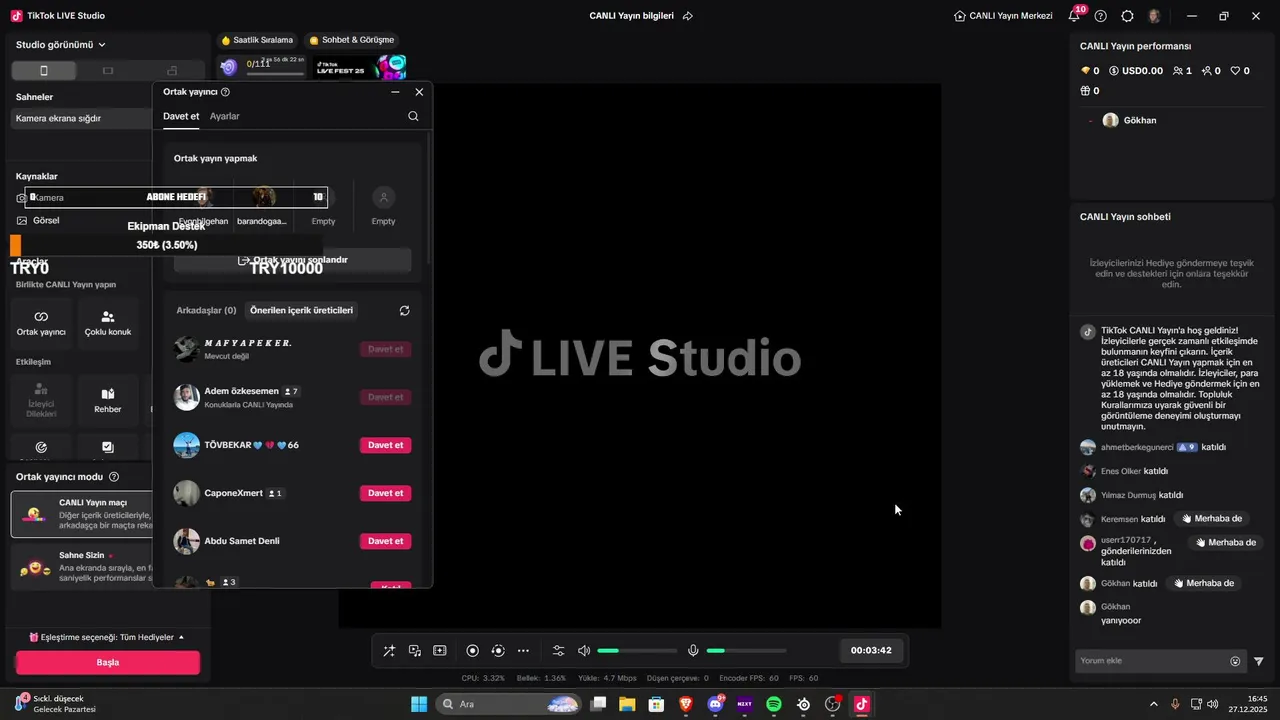
Task: Open the Rehber tool
Action: [x=108, y=400]
